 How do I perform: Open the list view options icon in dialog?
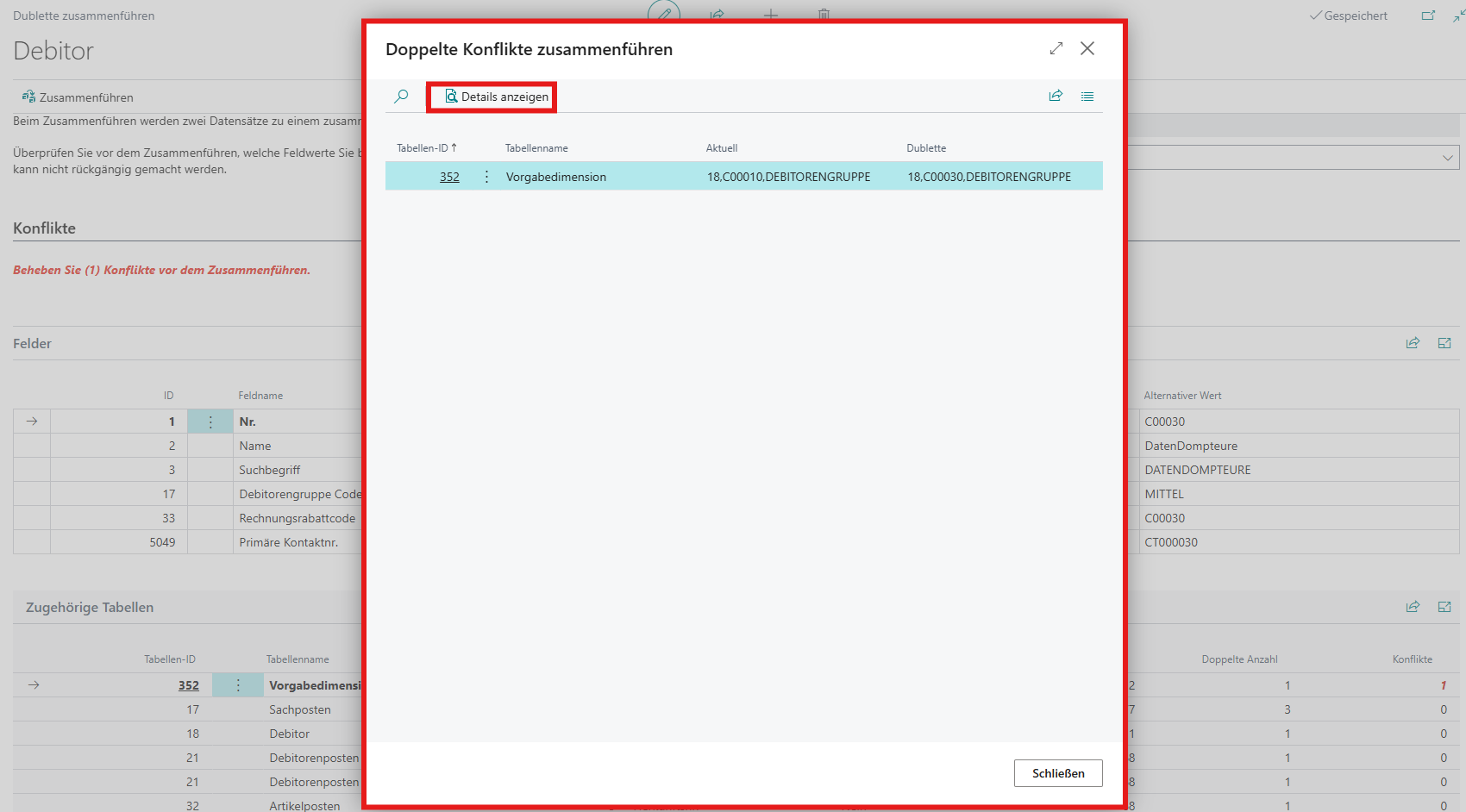[x=1087, y=97]
